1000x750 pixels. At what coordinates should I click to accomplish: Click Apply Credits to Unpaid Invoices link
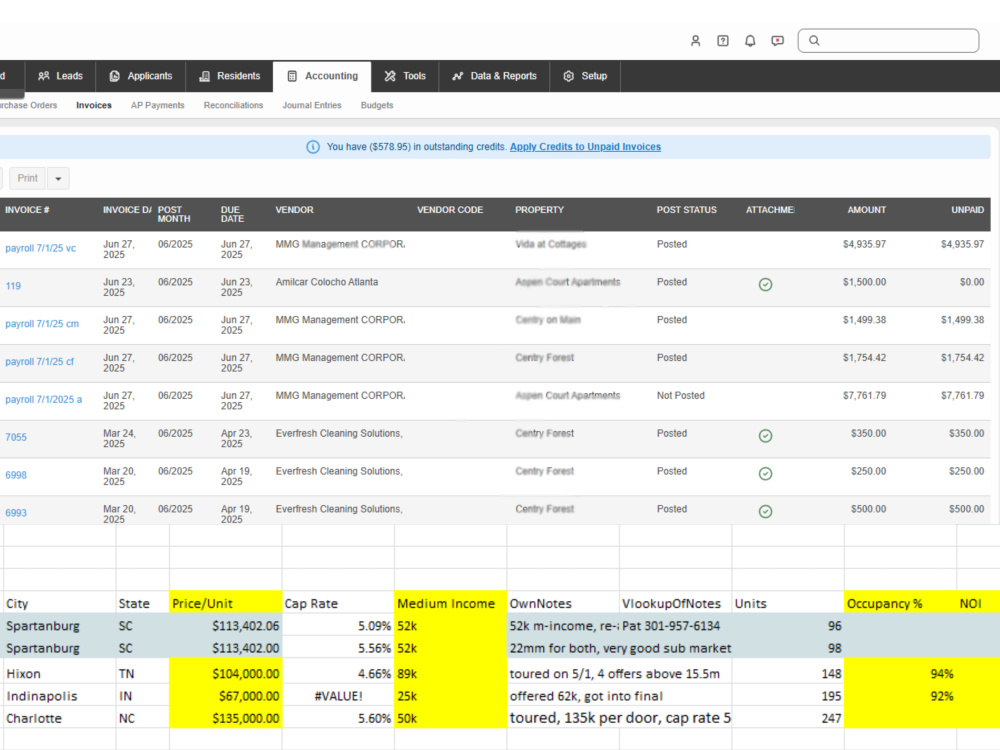(x=585, y=147)
